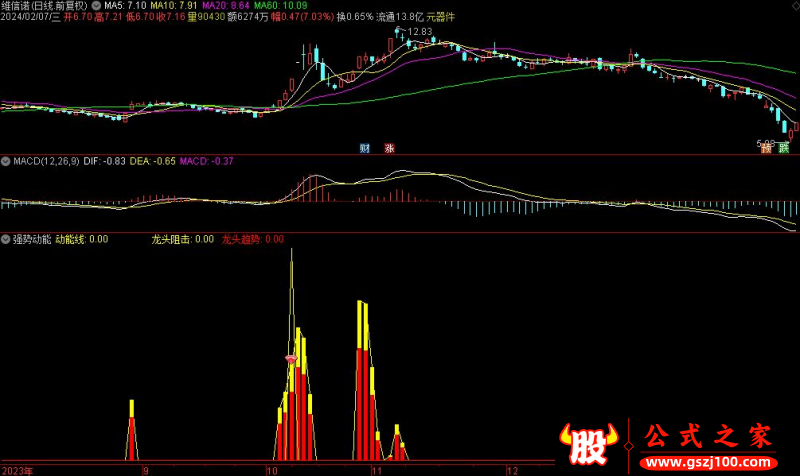Open the MACD indicator settings circle icon
800x476 pixels.
(6, 160)
